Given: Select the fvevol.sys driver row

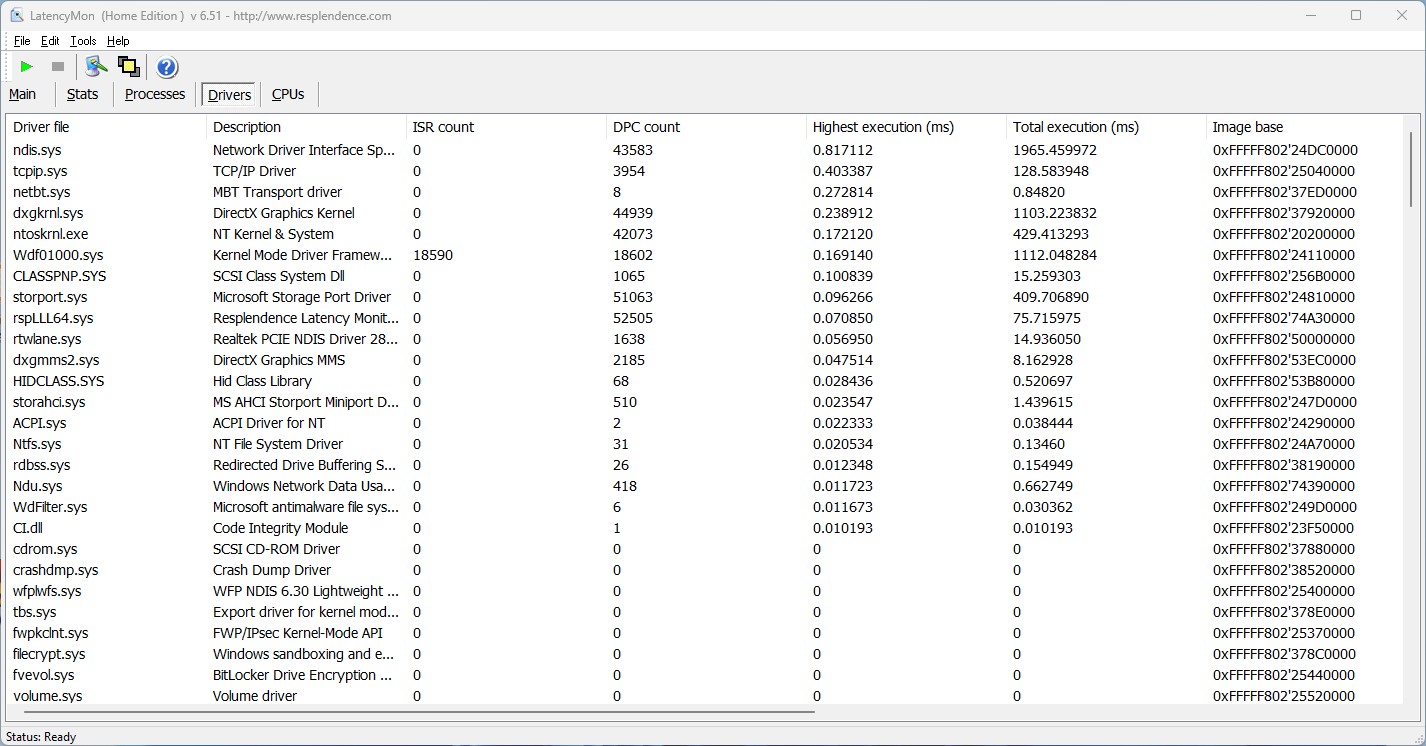Looking at the screenshot, I should pos(705,675).
